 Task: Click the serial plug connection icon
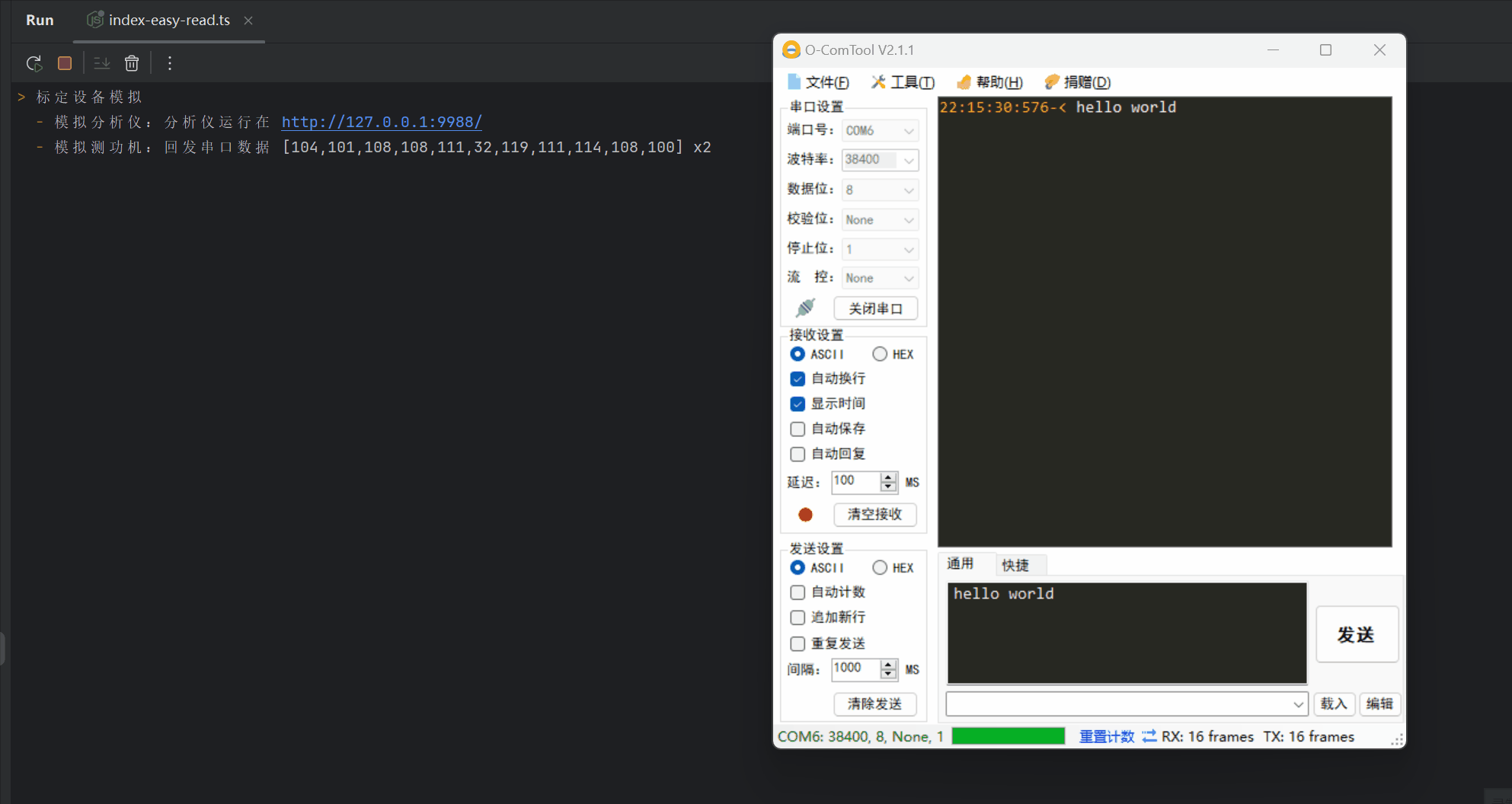pos(805,308)
